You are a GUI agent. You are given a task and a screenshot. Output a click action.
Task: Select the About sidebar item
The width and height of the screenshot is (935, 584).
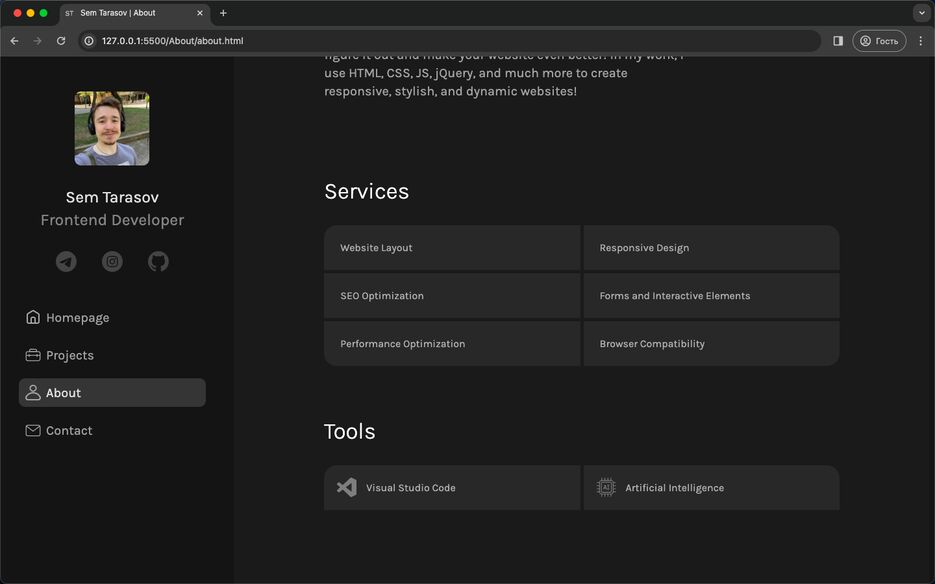112,393
